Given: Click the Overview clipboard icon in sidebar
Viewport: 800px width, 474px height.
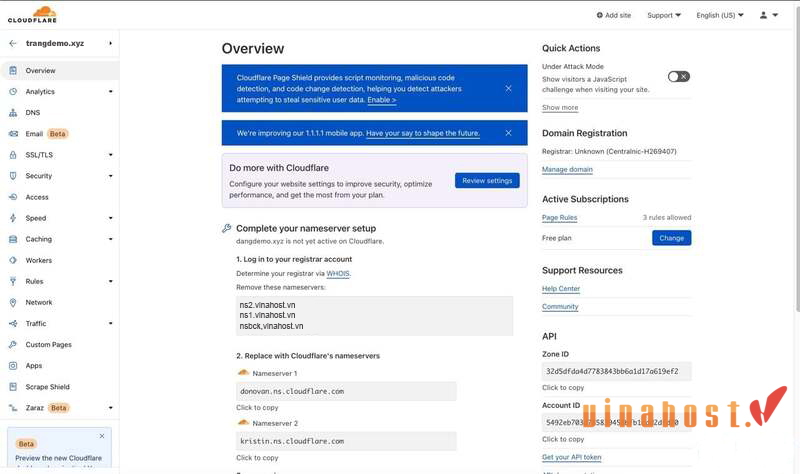Looking at the screenshot, I should (13, 70).
